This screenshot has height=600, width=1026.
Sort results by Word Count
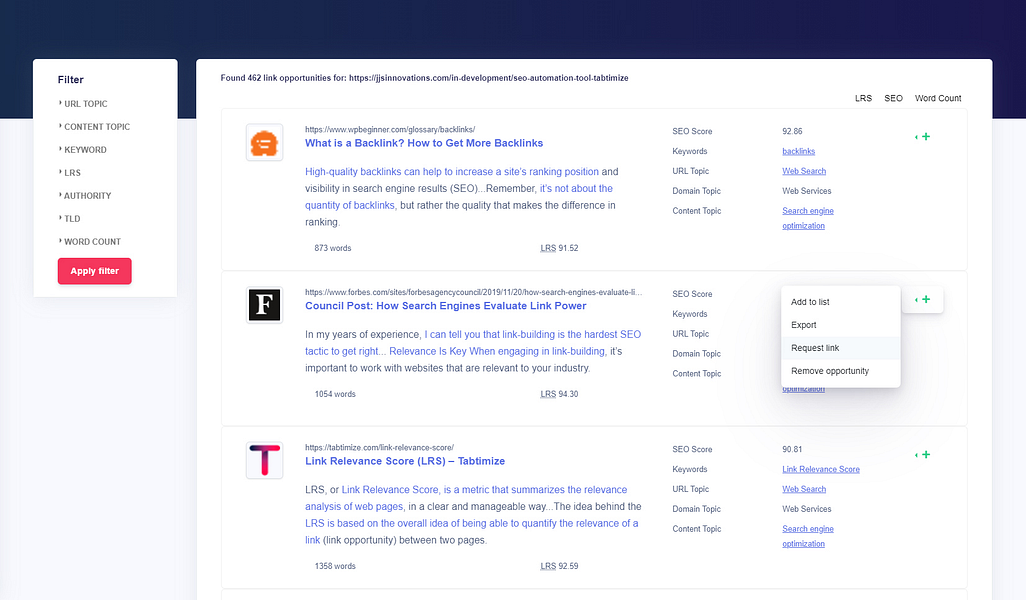[937, 98]
